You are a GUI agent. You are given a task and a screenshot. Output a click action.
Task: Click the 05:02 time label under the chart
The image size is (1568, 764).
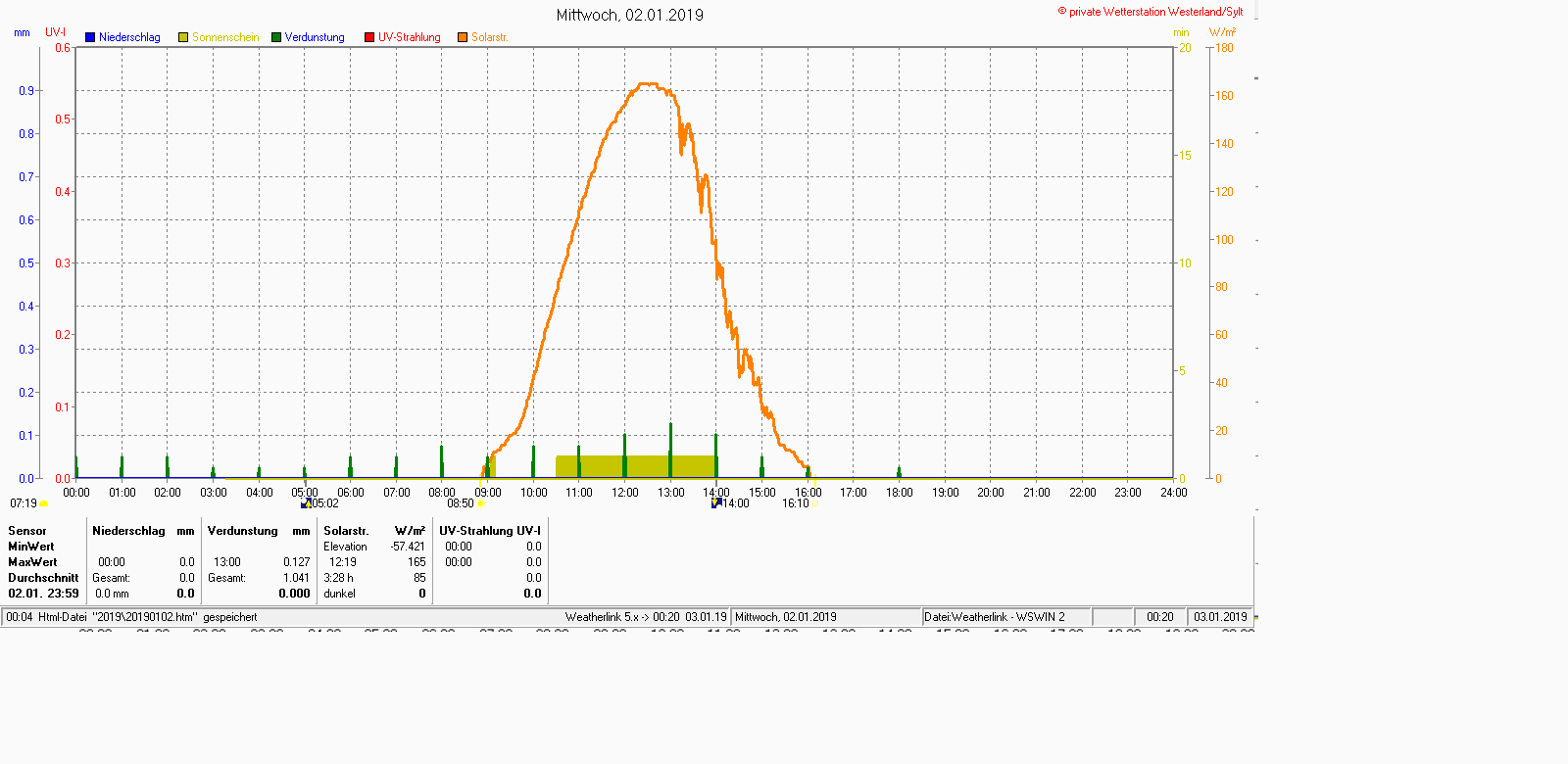325,503
